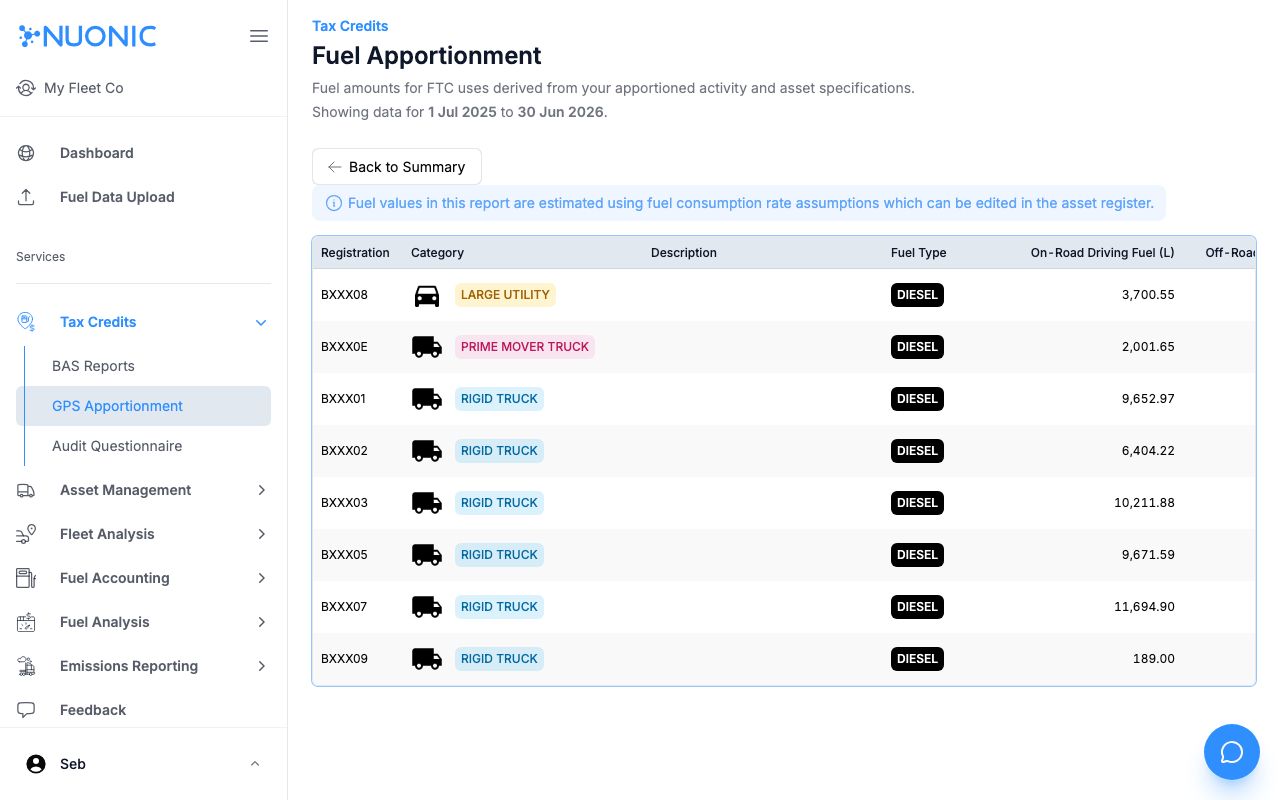Collapse the Tax Credits section chevron
Image resolution: width=1280 pixels, height=800 pixels.
click(261, 322)
